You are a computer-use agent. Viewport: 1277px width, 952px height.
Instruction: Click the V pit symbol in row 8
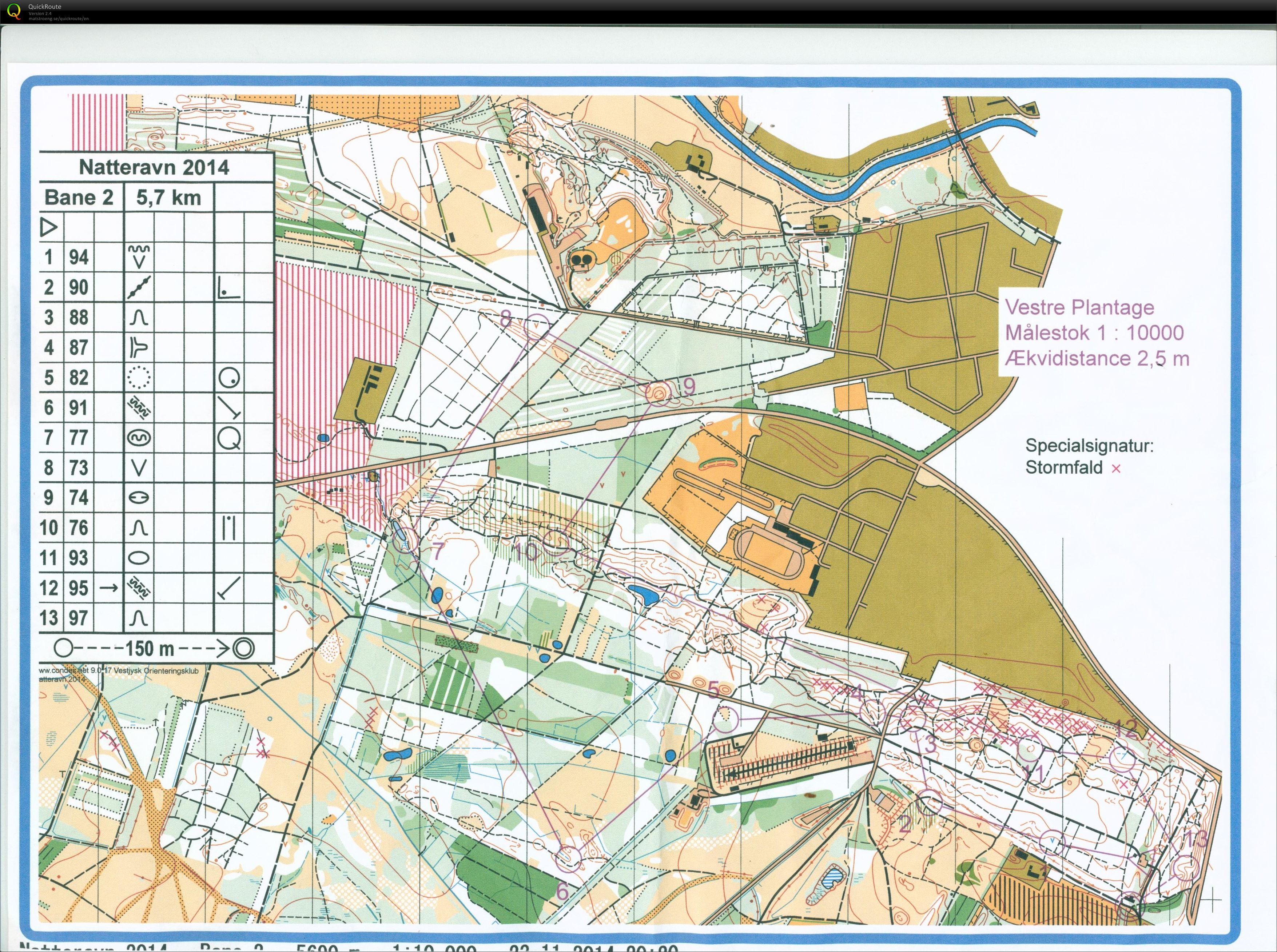pos(139,468)
